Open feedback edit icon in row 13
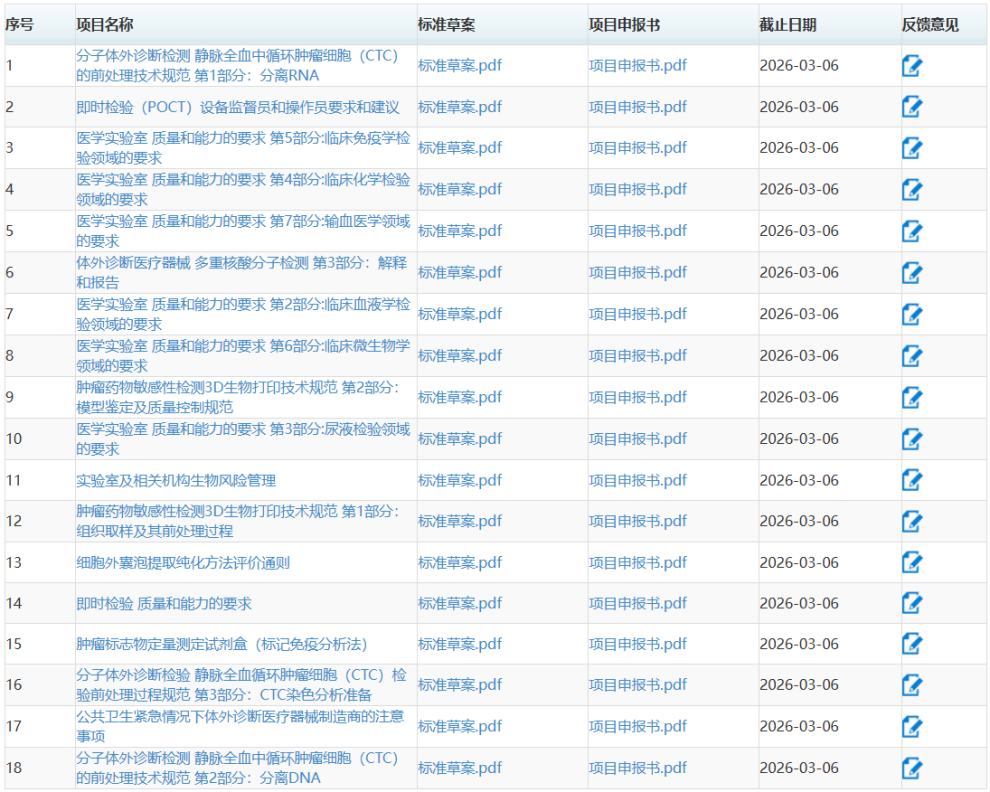Image resolution: width=990 pixels, height=792 pixels. tap(911, 562)
